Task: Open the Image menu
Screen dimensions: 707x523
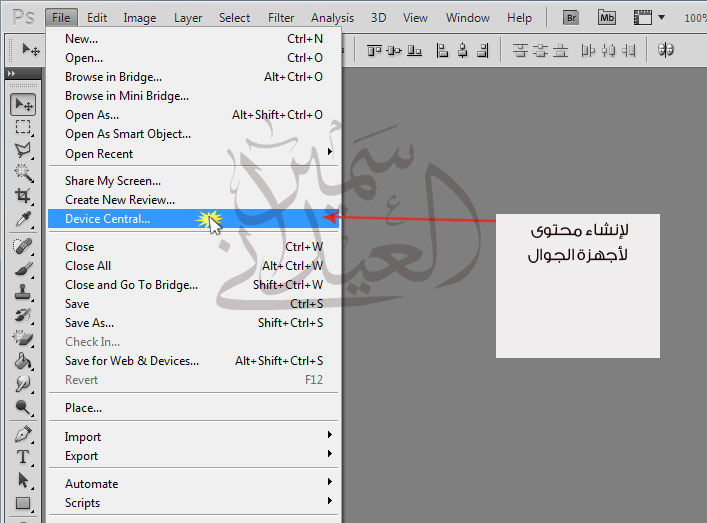Action: [x=140, y=18]
